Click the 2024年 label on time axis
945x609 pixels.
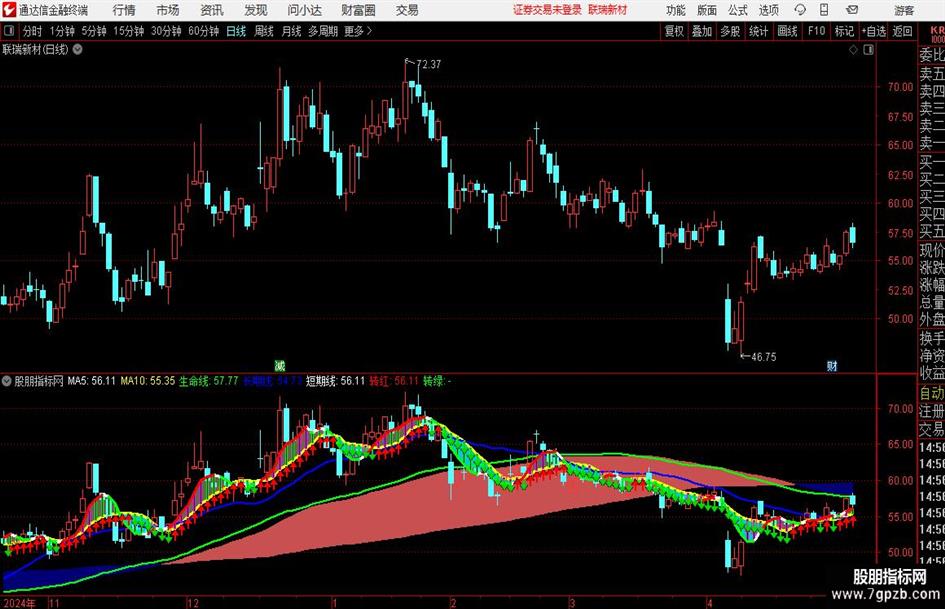(19, 603)
